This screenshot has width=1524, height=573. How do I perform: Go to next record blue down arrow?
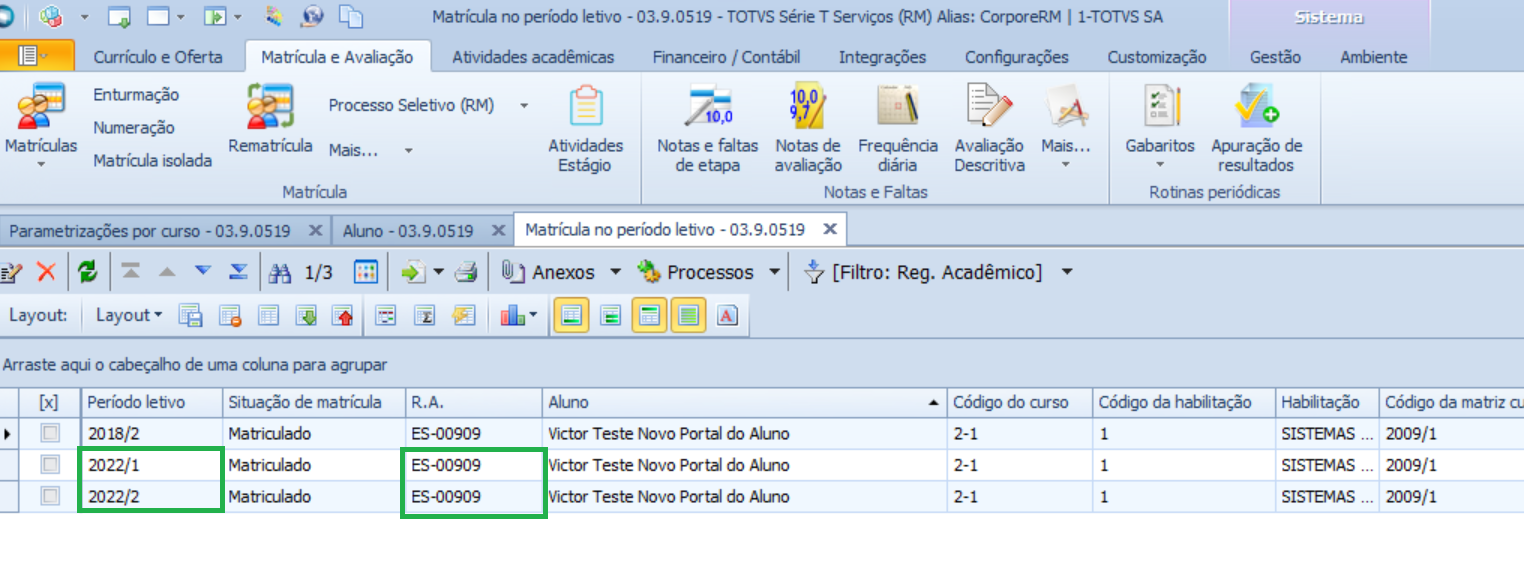203,272
